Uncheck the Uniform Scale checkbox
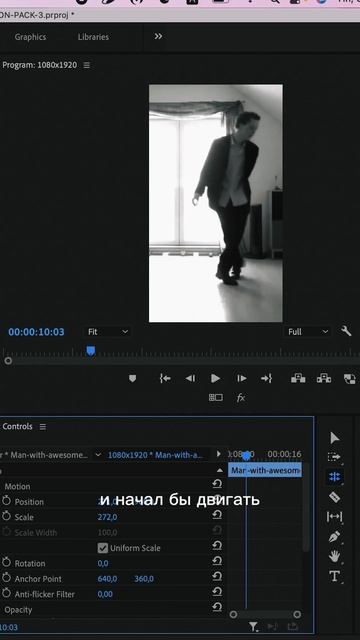360x640 pixels. click(103, 548)
